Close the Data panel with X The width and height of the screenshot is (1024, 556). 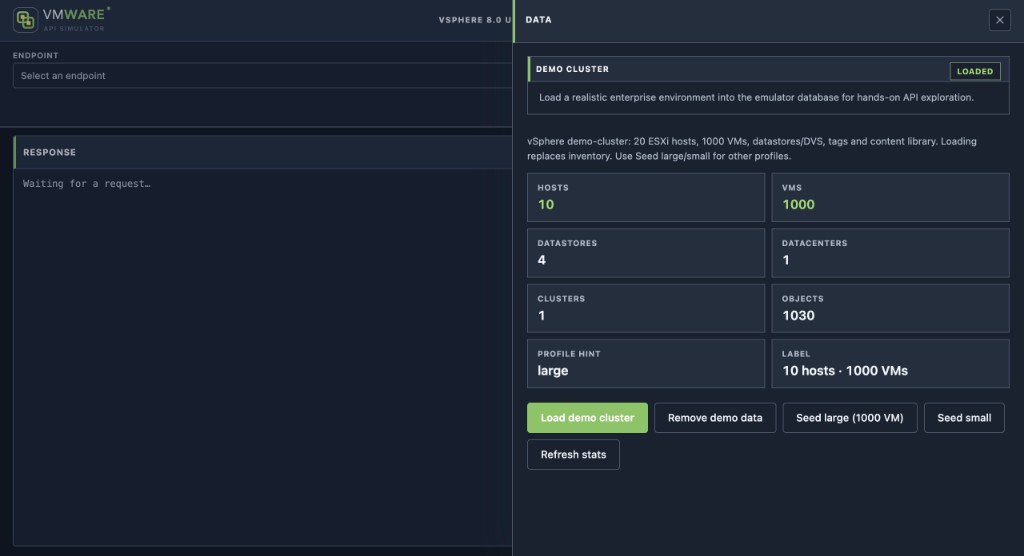click(999, 20)
